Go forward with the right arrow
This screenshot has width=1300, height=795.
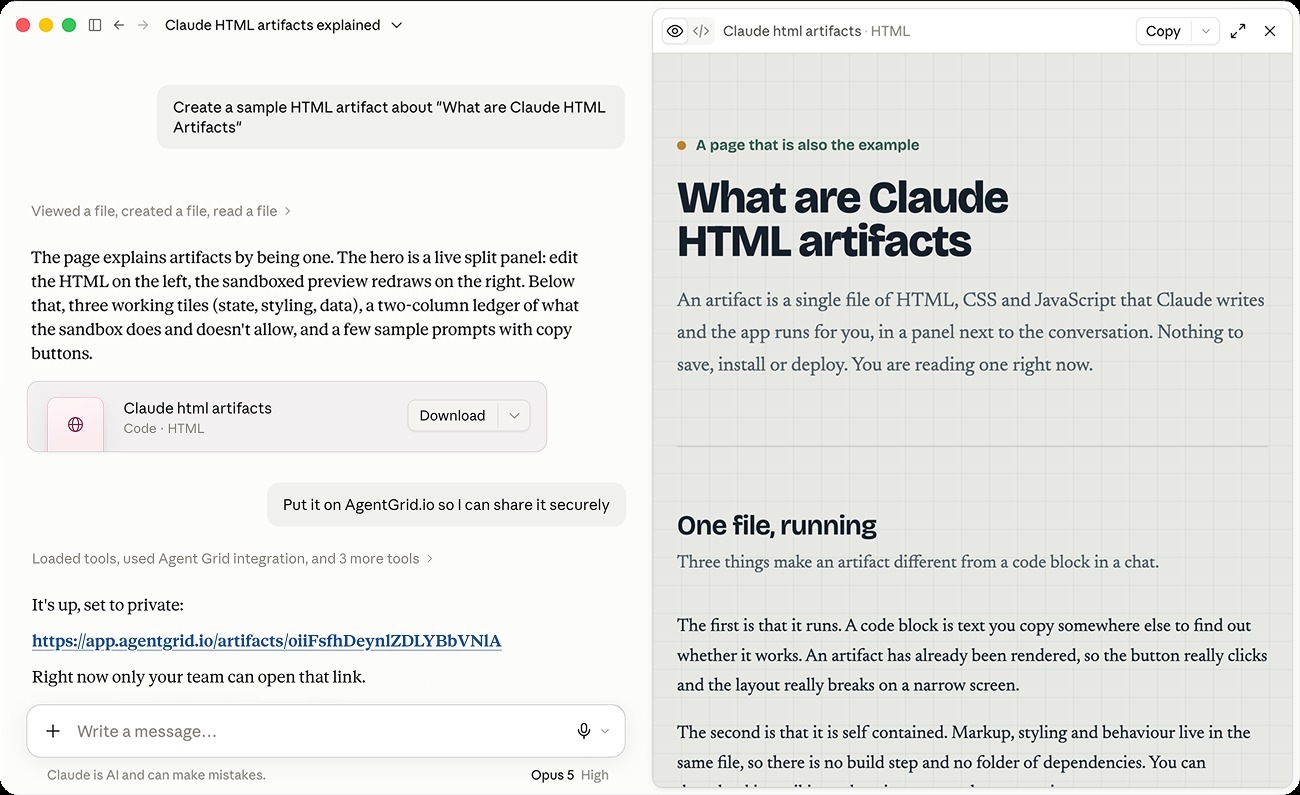point(143,25)
